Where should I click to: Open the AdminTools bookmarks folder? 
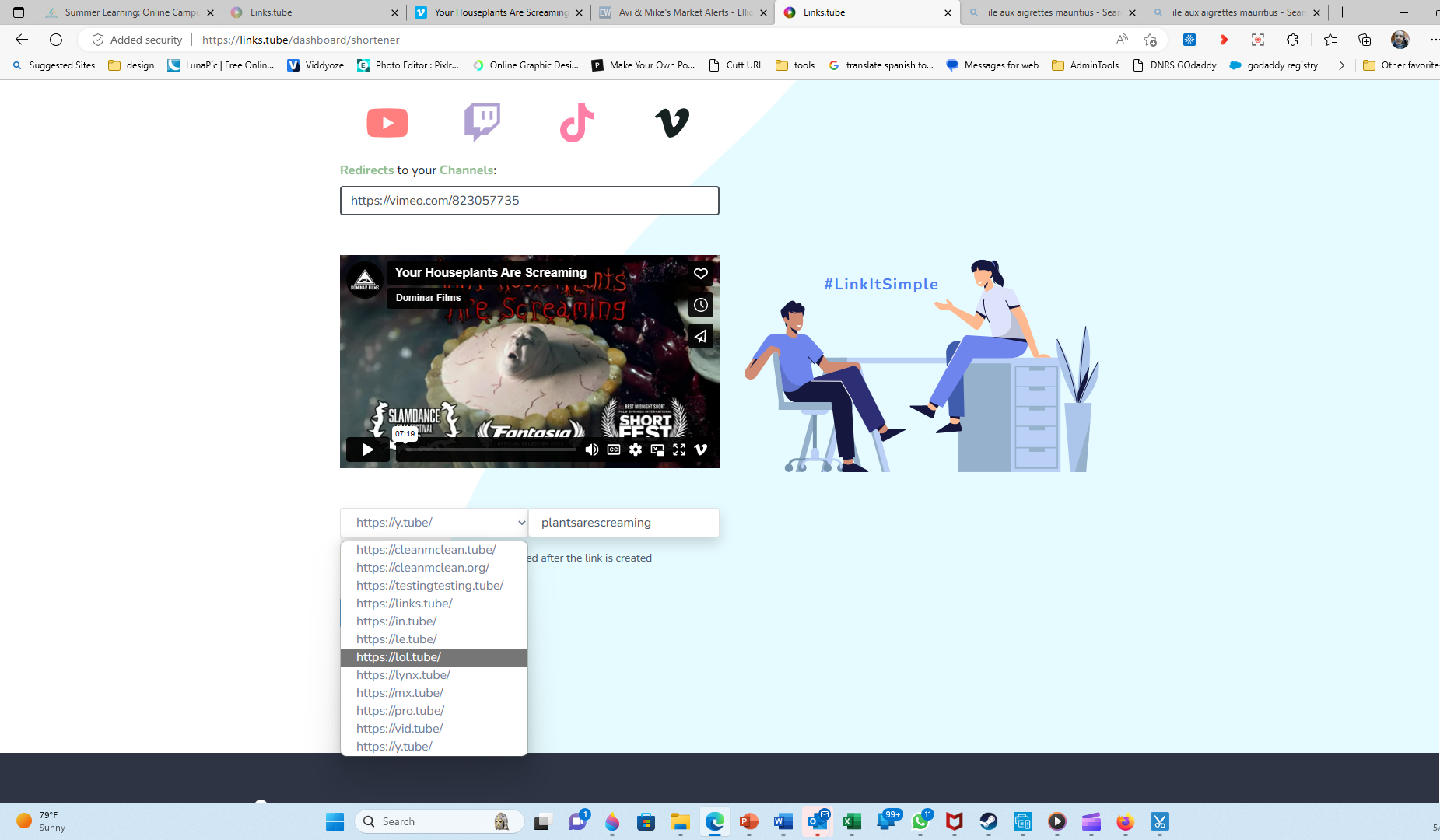pyautogui.click(x=1085, y=65)
